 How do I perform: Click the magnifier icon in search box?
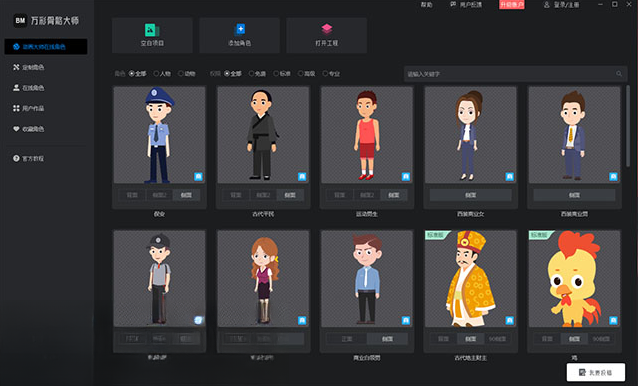pos(618,74)
